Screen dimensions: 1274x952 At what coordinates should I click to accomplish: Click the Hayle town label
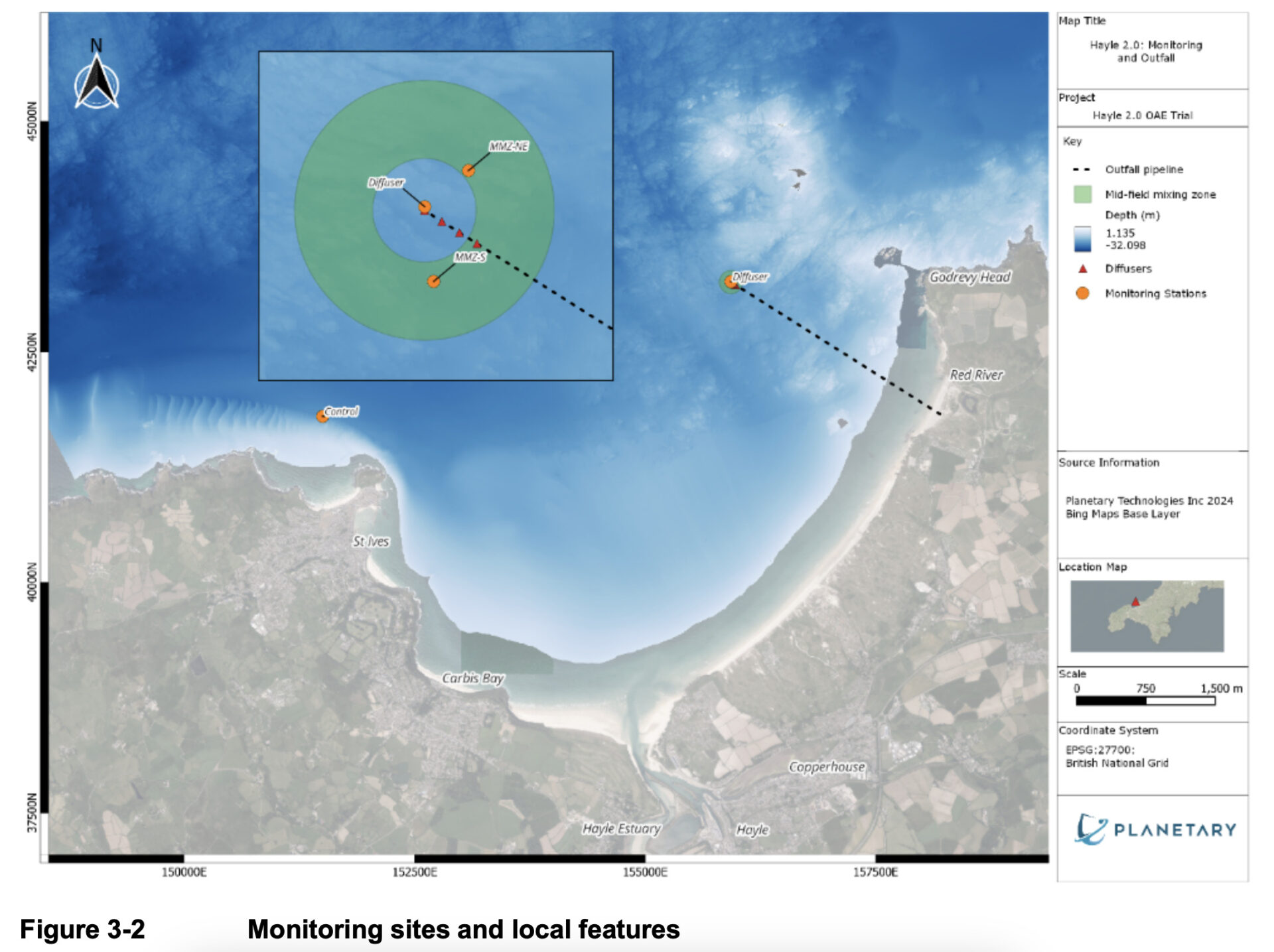click(x=752, y=829)
